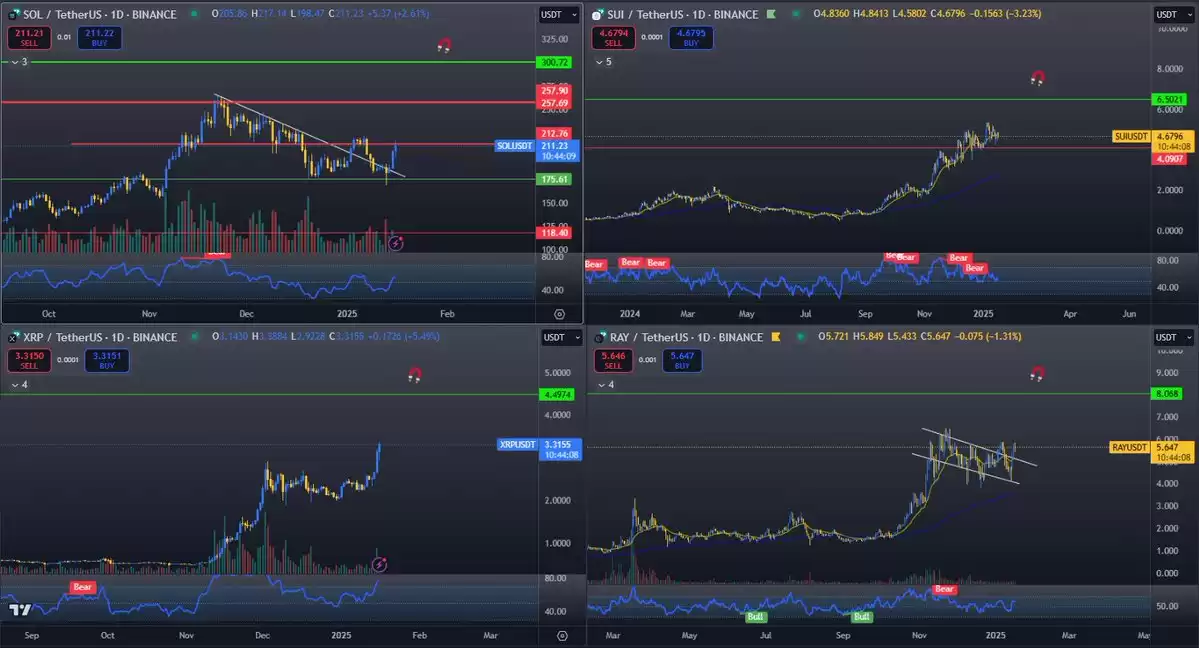The width and height of the screenshot is (1199, 648).
Task: Click the RAY coin logo icon
Action: coord(600,337)
